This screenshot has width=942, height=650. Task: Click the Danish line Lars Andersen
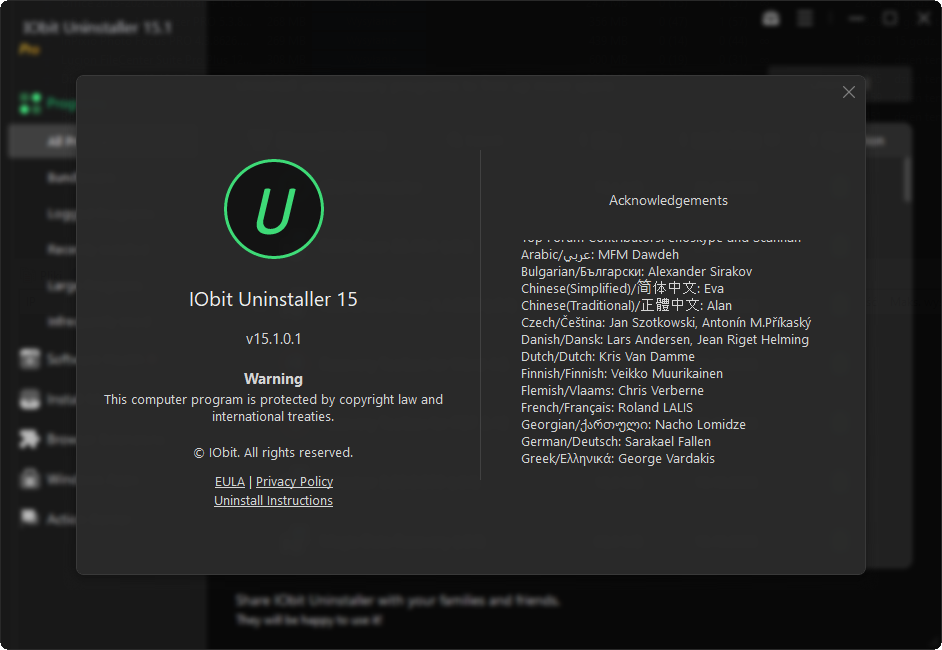point(664,339)
